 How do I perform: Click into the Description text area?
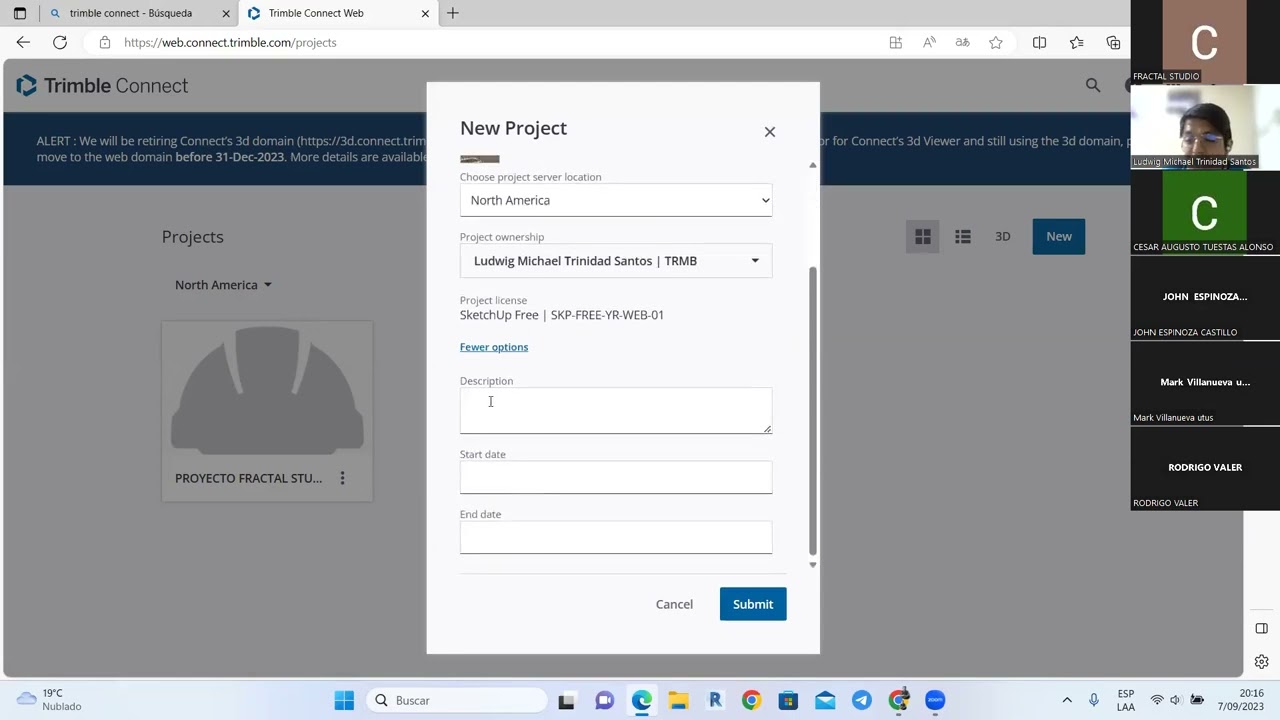[616, 411]
